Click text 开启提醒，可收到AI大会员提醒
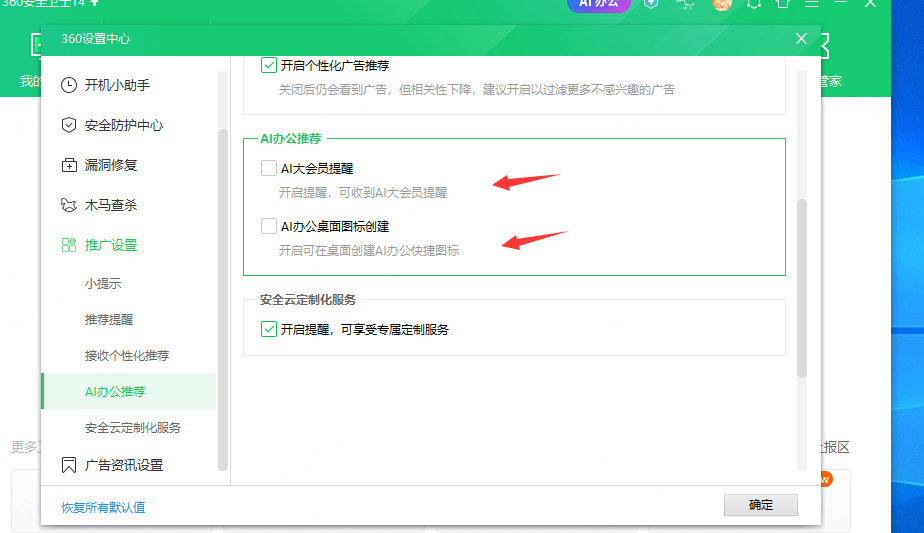 (x=362, y=193)
